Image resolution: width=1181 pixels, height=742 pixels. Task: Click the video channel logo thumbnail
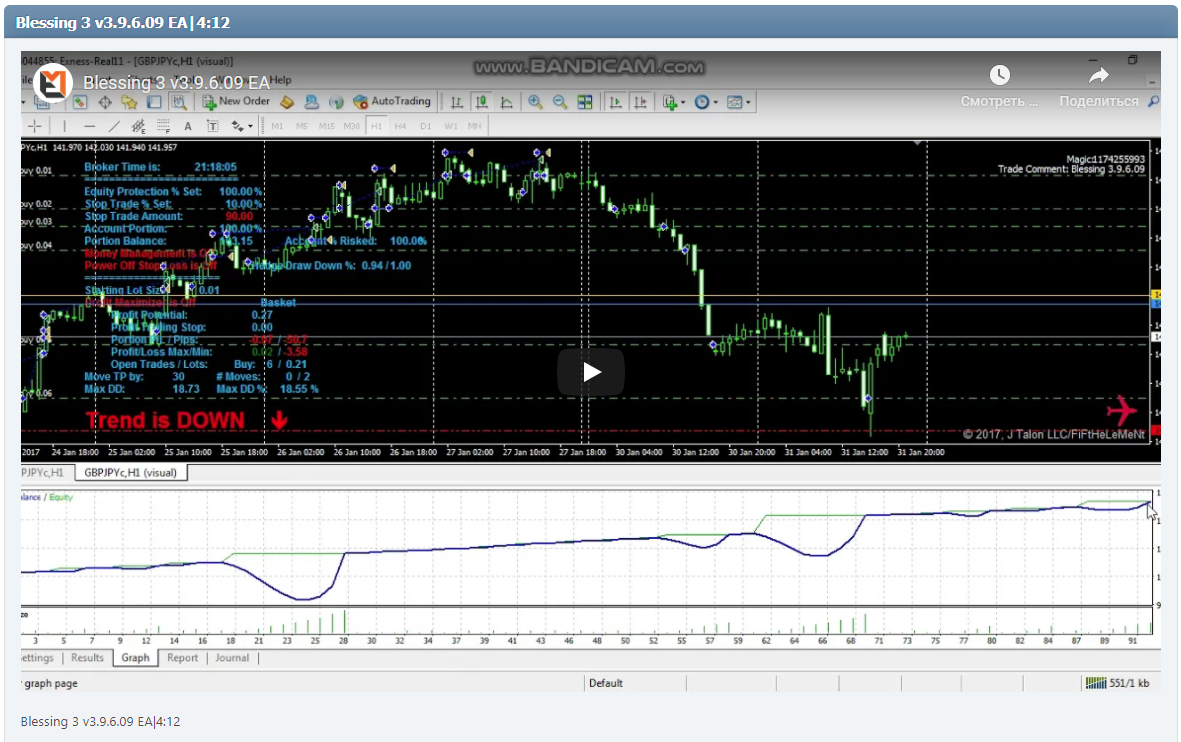pos(52,82)
